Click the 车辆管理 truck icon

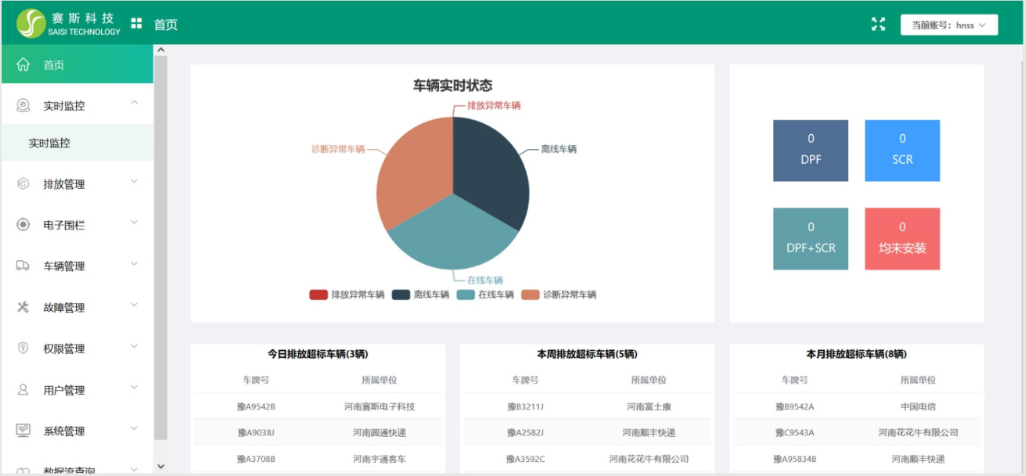click(23, 266)
